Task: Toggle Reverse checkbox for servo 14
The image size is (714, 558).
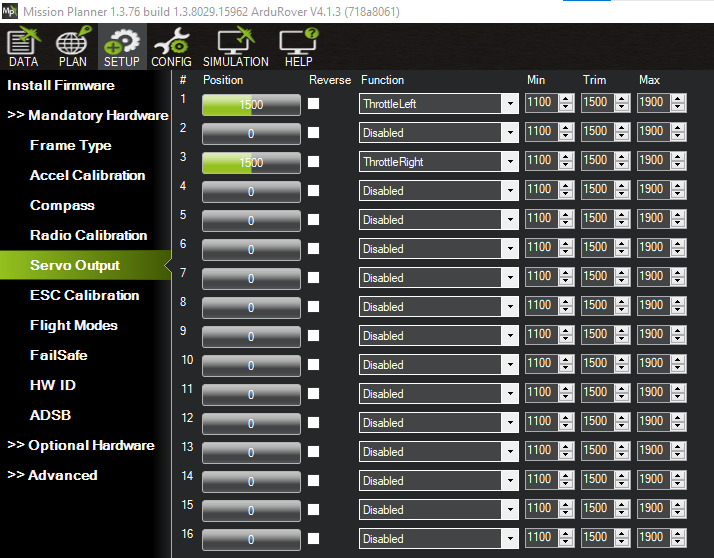Action: (313, 481)
